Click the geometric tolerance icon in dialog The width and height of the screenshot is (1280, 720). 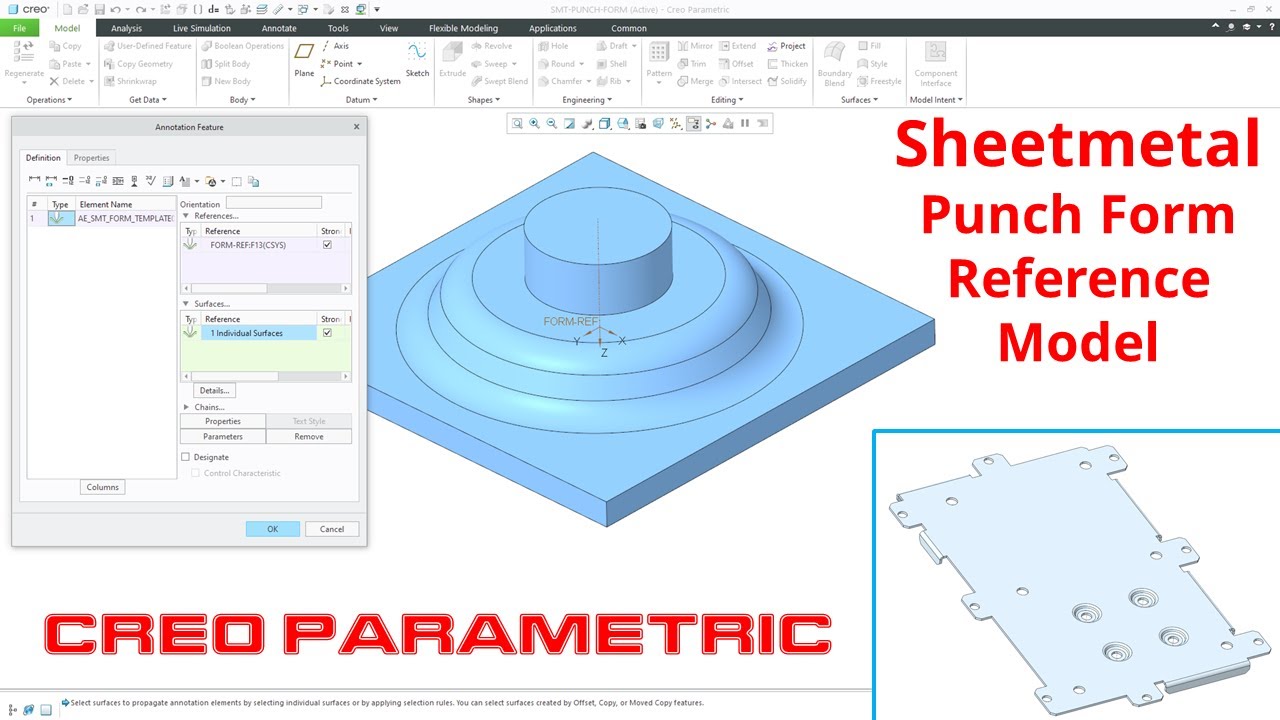[118, 181]
